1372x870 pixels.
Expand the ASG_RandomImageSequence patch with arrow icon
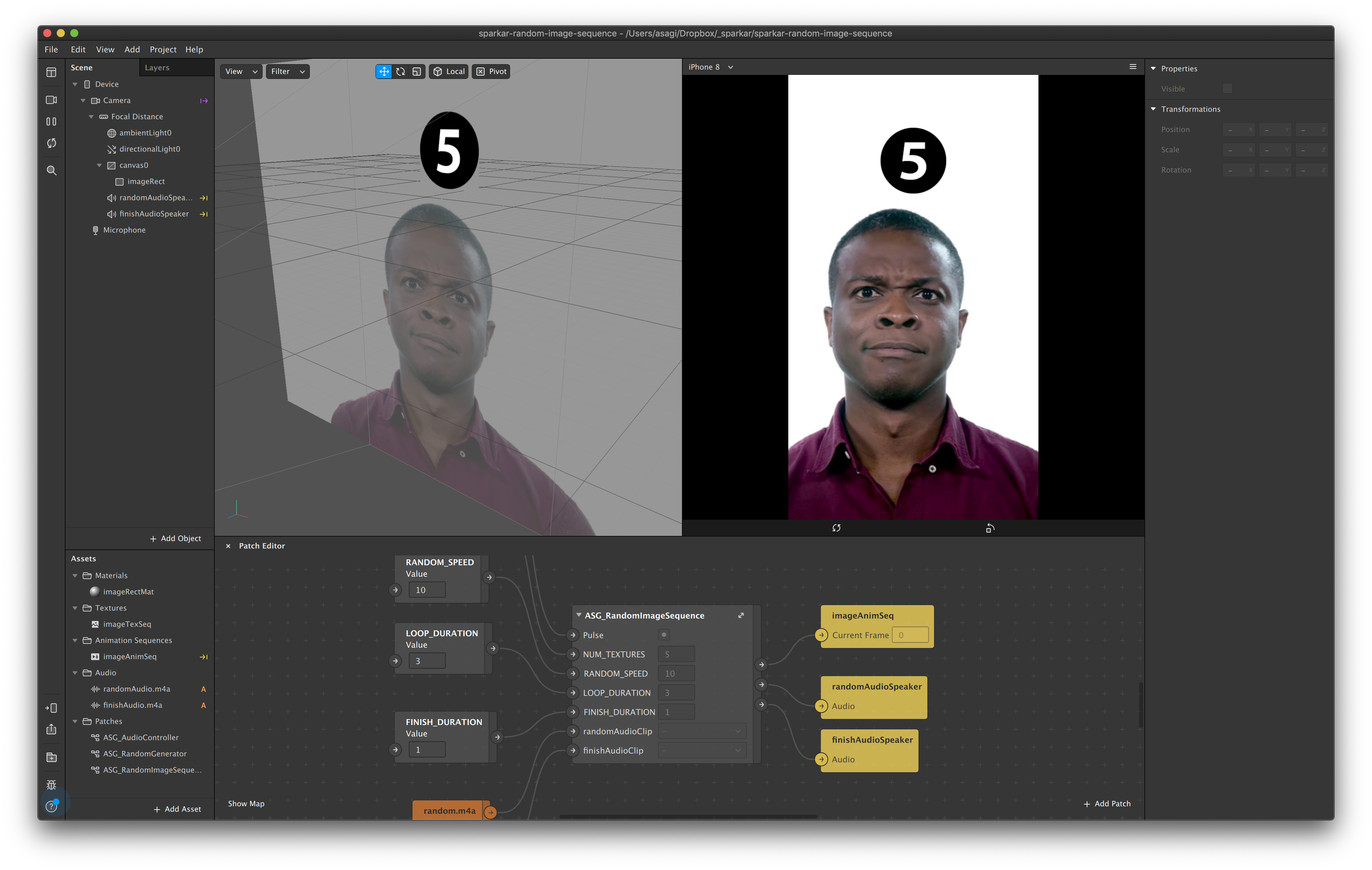(x=741, y=616)
